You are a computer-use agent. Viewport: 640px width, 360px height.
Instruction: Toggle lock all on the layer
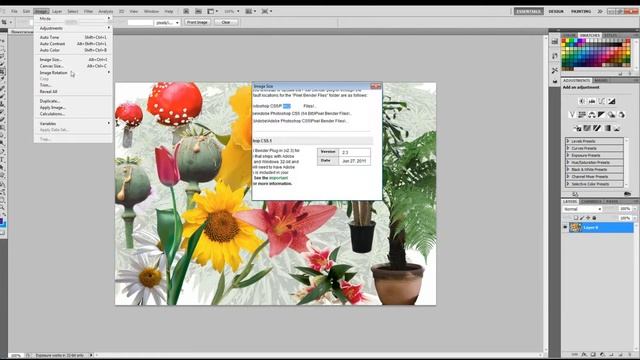(594, 218)
